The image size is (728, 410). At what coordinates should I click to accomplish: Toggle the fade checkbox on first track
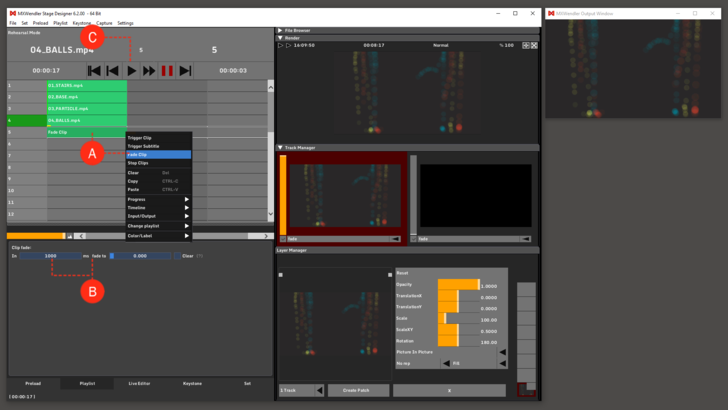283,239
